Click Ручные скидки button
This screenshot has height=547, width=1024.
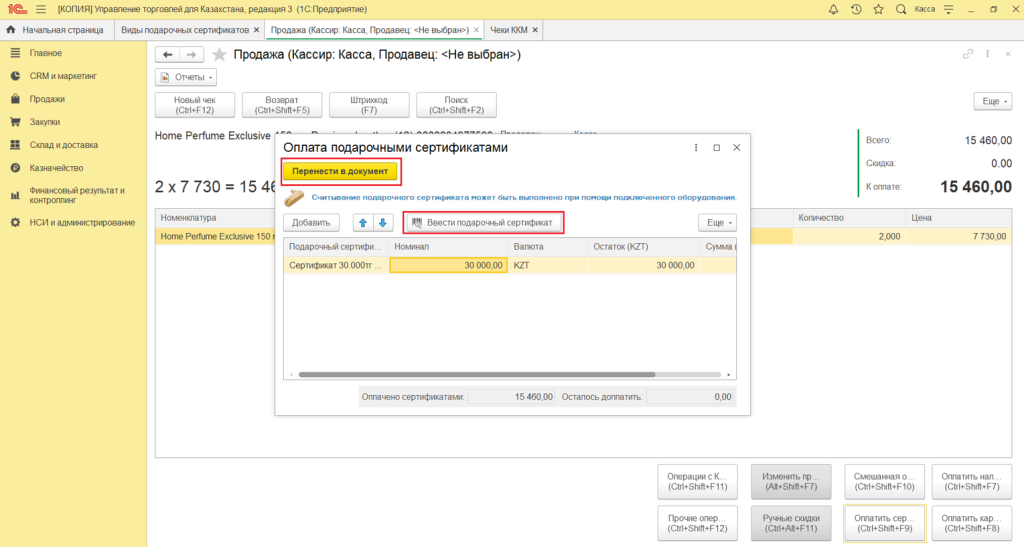(x=791, y=524)
